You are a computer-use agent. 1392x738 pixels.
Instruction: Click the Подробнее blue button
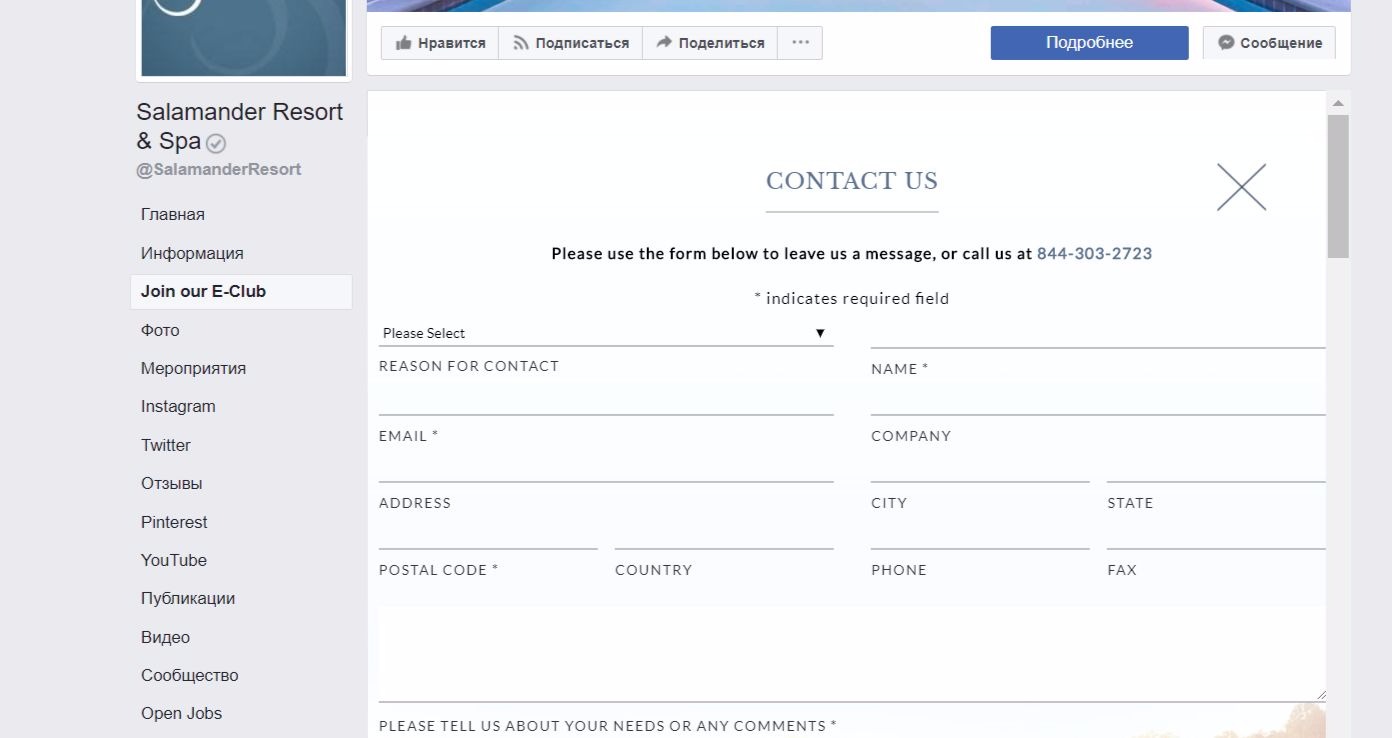(1089, 43)
